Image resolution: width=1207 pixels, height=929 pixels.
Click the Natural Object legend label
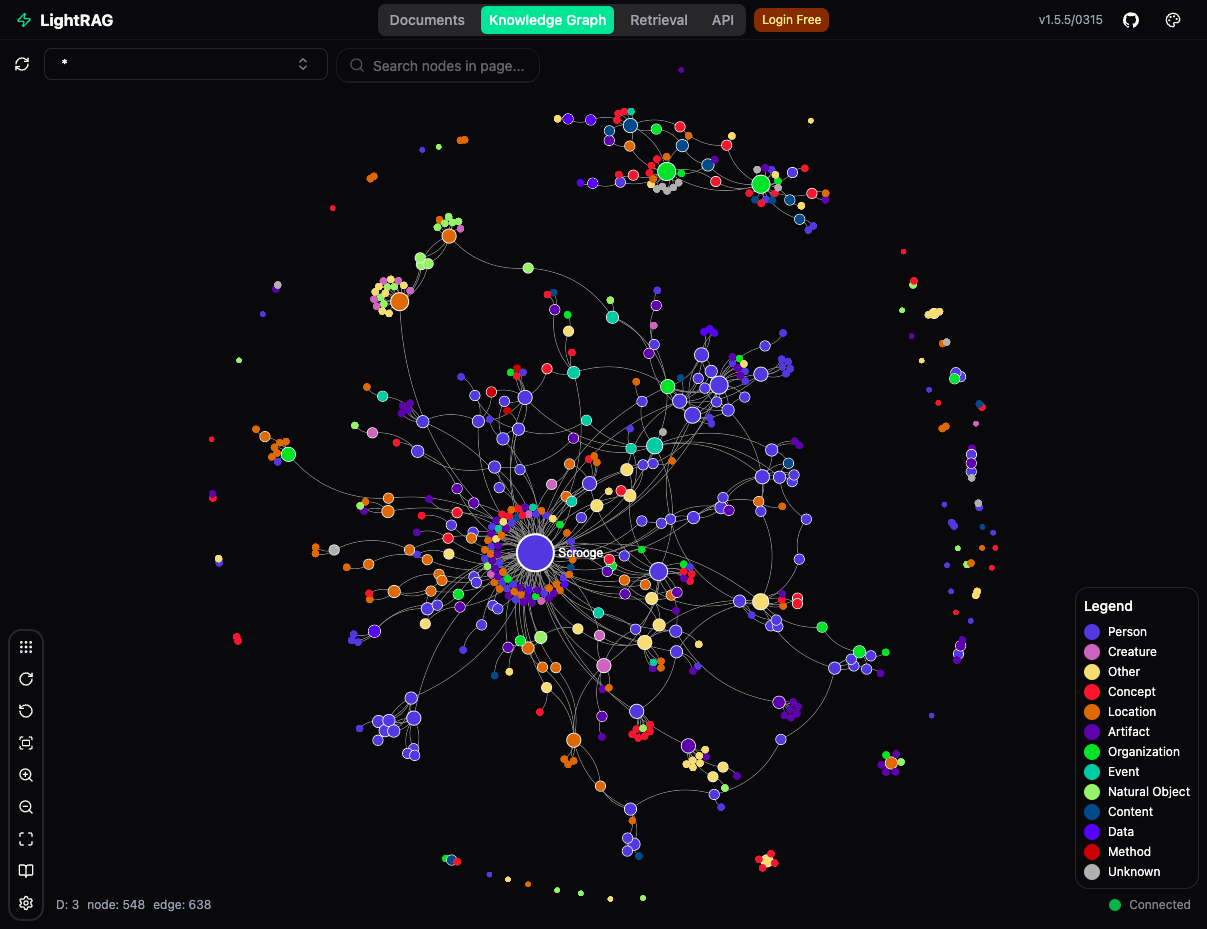[x=1149, y=792]
